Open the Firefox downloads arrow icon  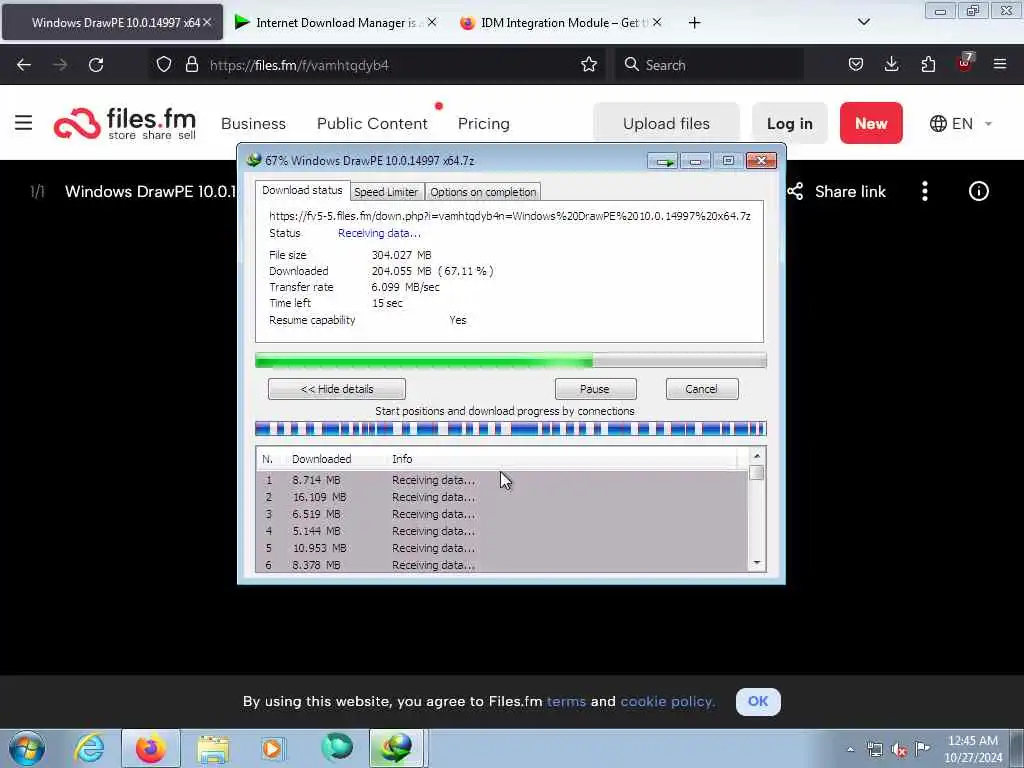pos(891,65)
